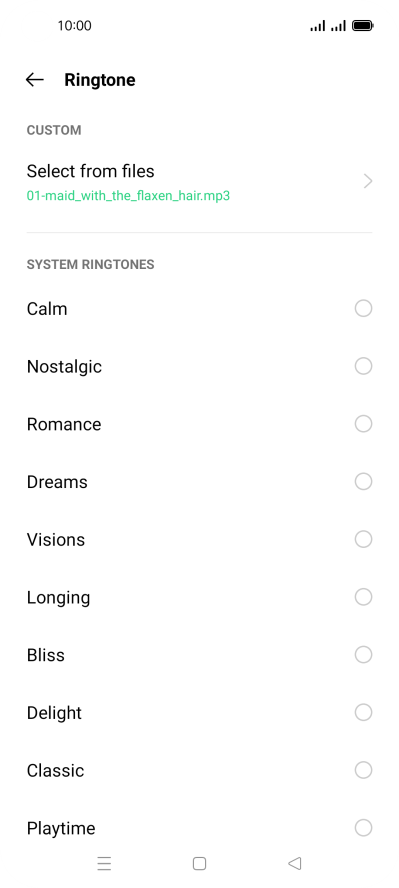The image size is (399, 888).
Task: Tap the home square navigation icon
Action: click(199, 863)
